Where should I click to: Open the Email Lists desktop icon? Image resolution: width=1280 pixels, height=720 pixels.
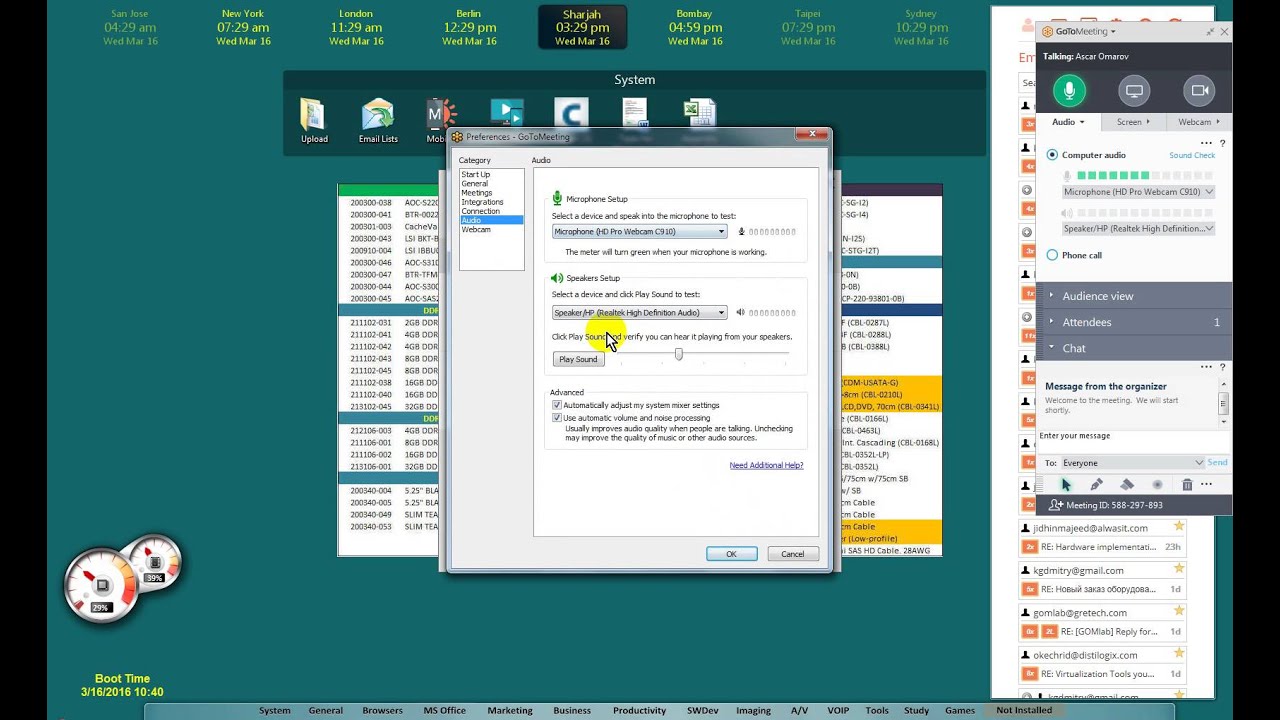[x=378, y=121]
